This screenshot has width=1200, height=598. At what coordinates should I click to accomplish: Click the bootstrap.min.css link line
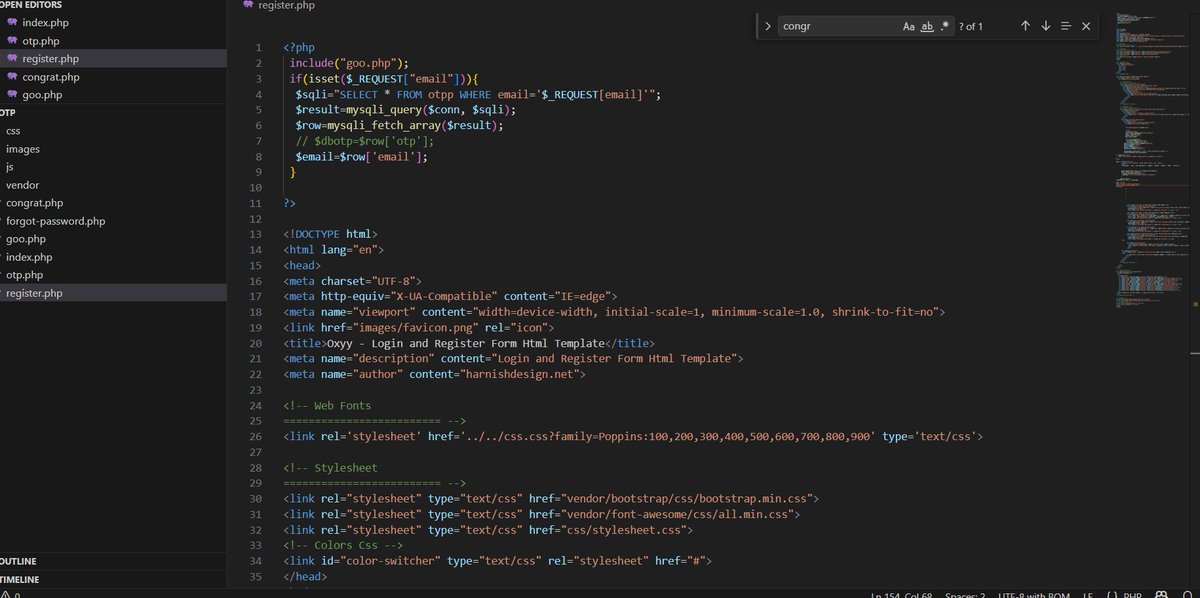(551, 498)
